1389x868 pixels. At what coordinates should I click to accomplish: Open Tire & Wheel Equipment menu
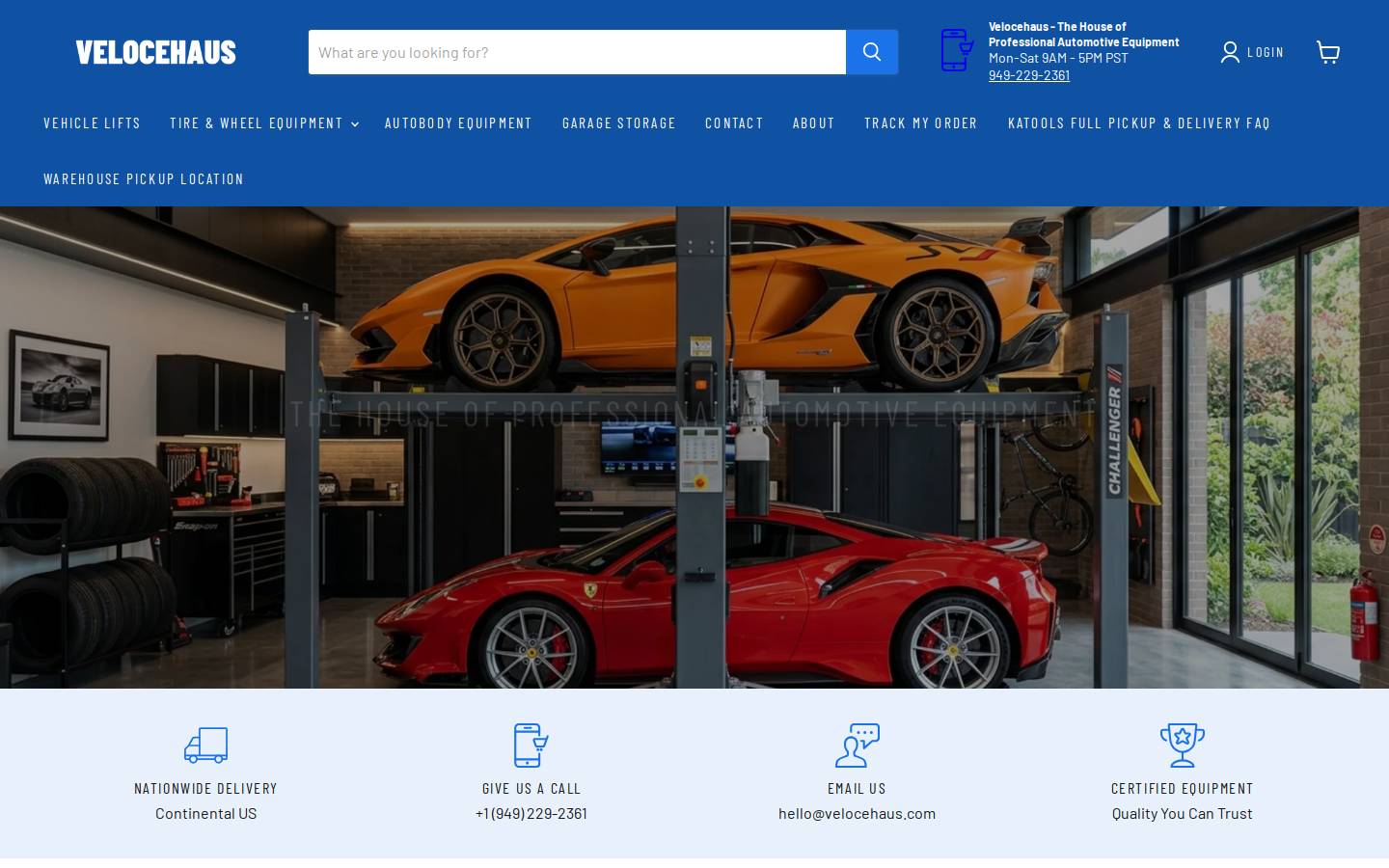coord(256,122)
